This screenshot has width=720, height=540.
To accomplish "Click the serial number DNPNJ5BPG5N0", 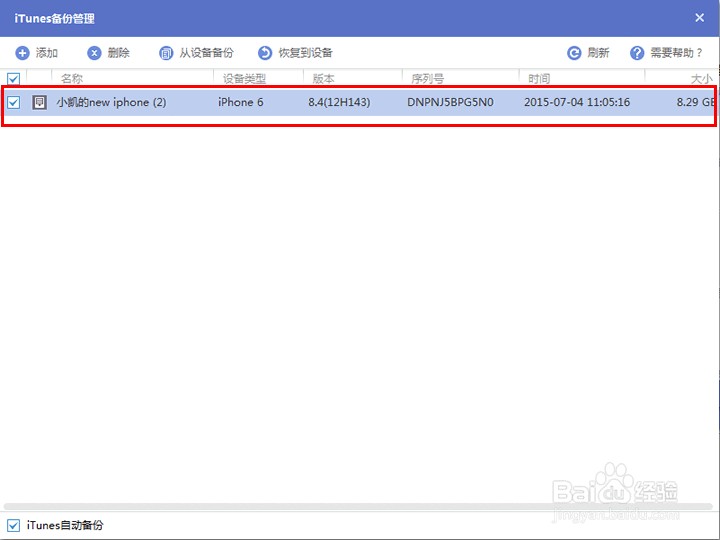I will coord(450,102).
